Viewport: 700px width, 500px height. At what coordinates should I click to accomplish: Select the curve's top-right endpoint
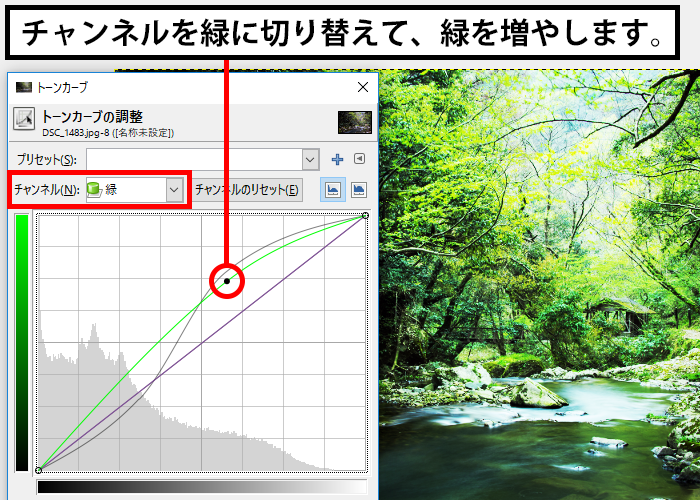tap(364, 215)
